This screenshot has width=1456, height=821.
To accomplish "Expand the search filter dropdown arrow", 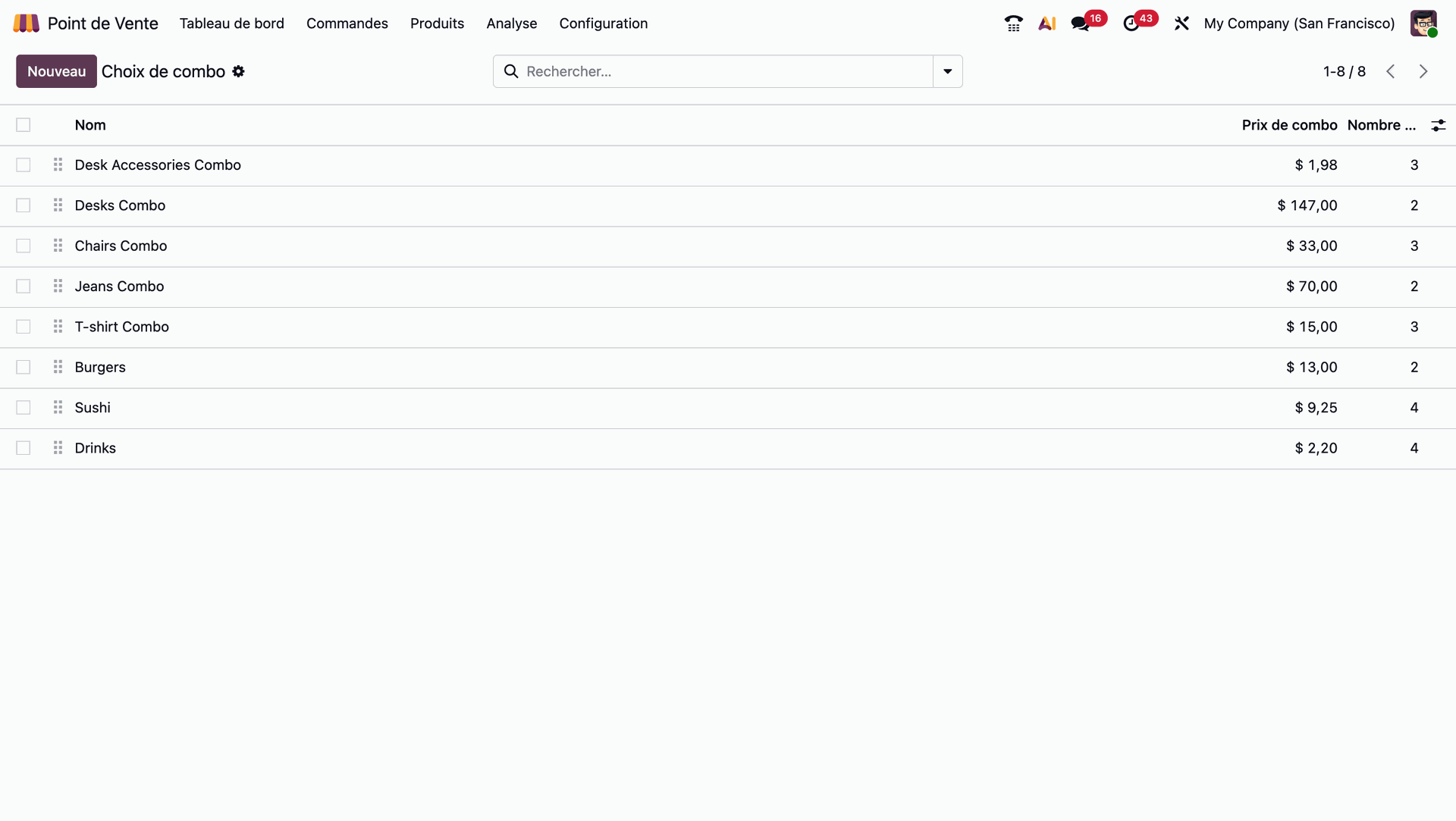I will point(947,71).
